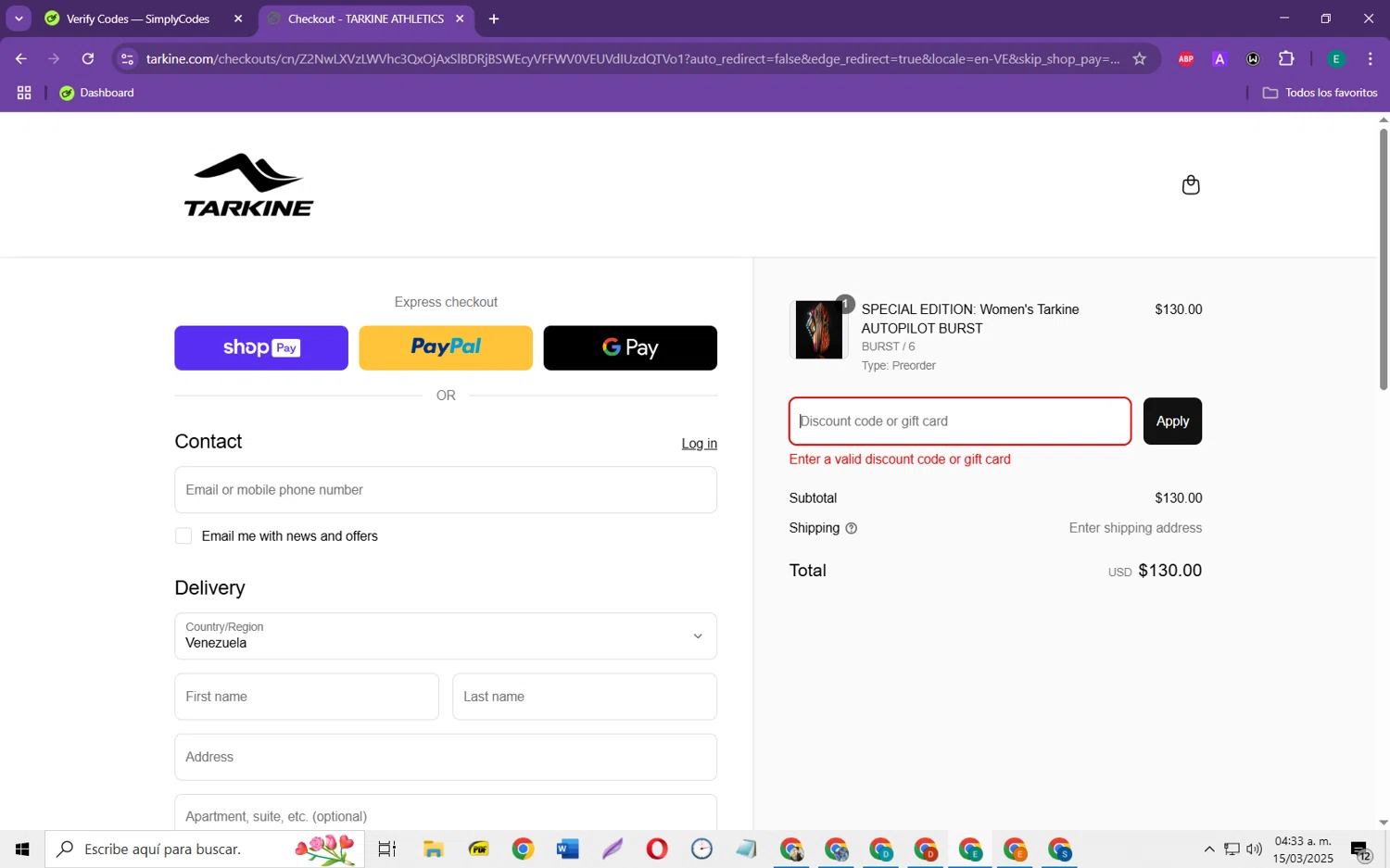1390x868 pixels.
Task: Open the purple feather app taskbar icon
Action: [x=613, y=849]
